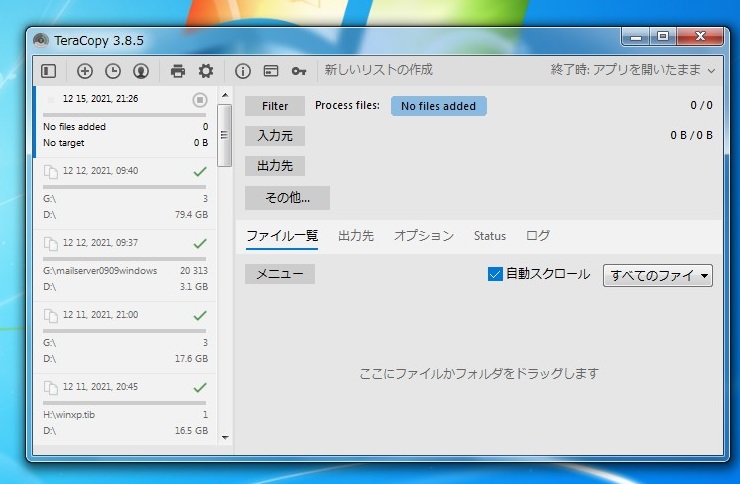Open the license key icon
Image resolution: width=740 pixels, height=484 pixels.
[x=299, y=71]
